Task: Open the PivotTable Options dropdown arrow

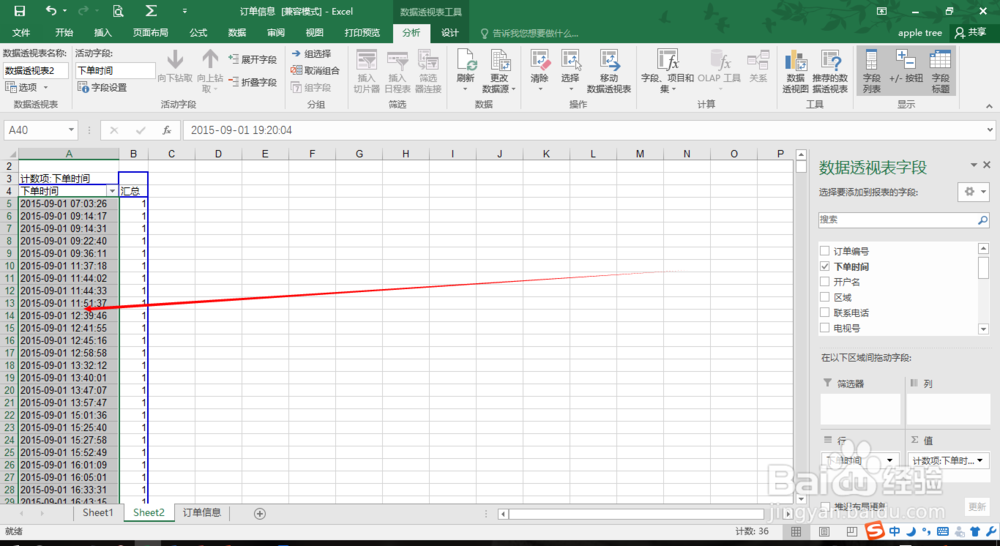Action: [46, 87]
